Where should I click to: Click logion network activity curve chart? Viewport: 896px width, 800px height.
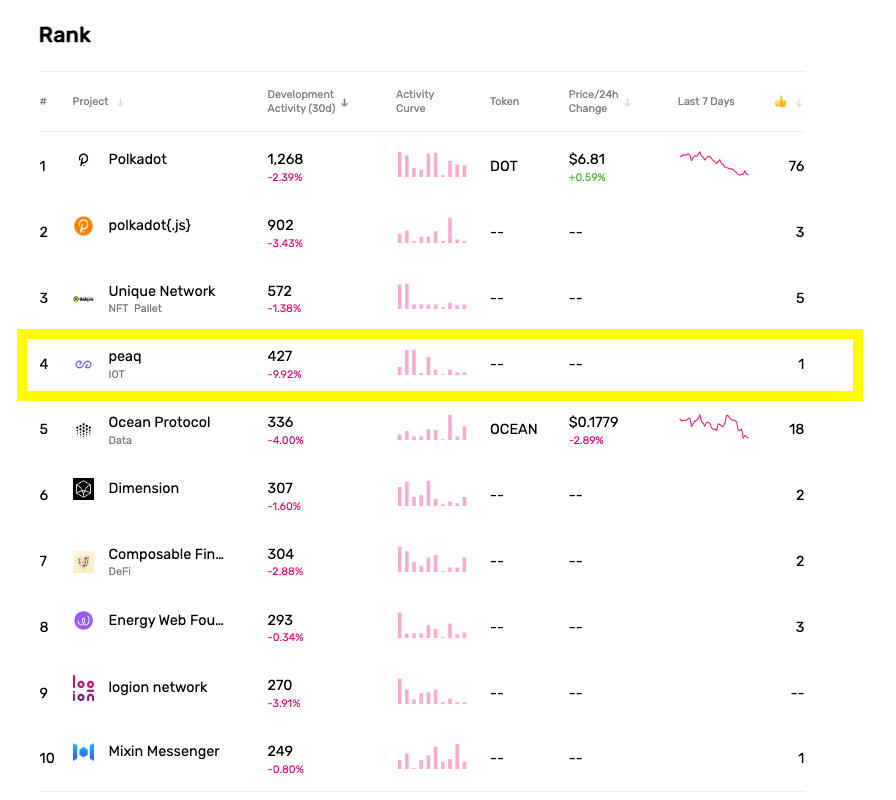(432, 691)
